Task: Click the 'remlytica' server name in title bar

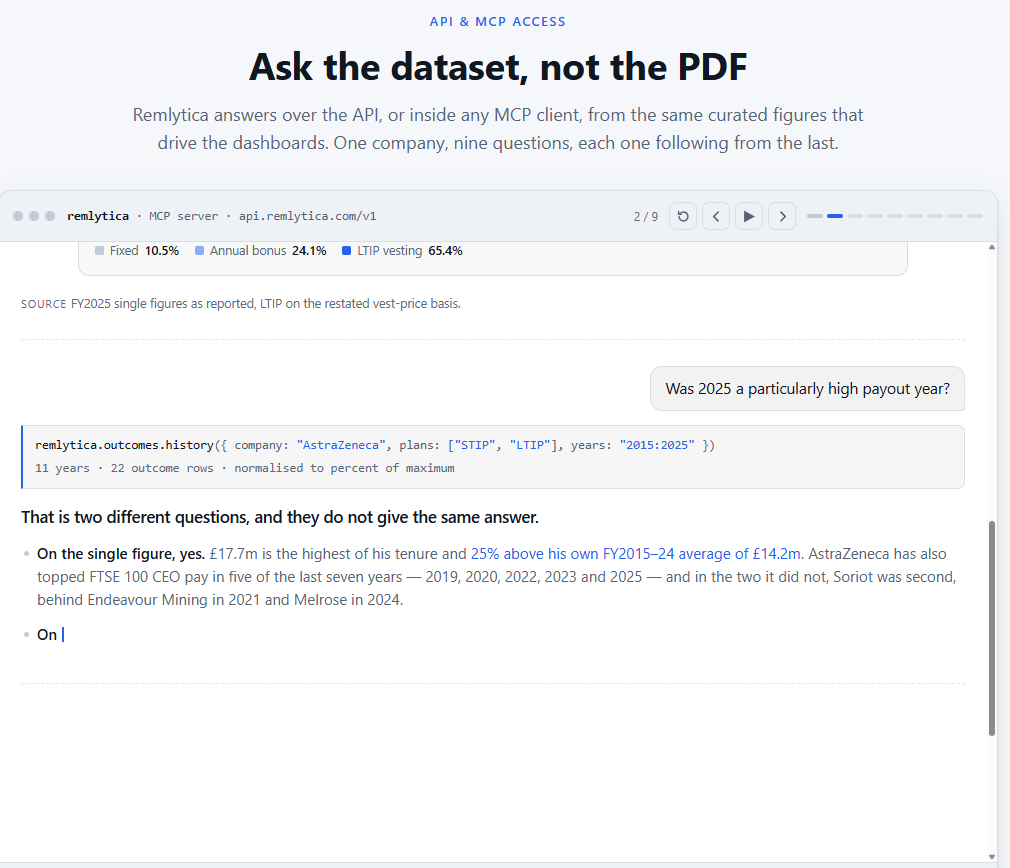Action: 98,216
